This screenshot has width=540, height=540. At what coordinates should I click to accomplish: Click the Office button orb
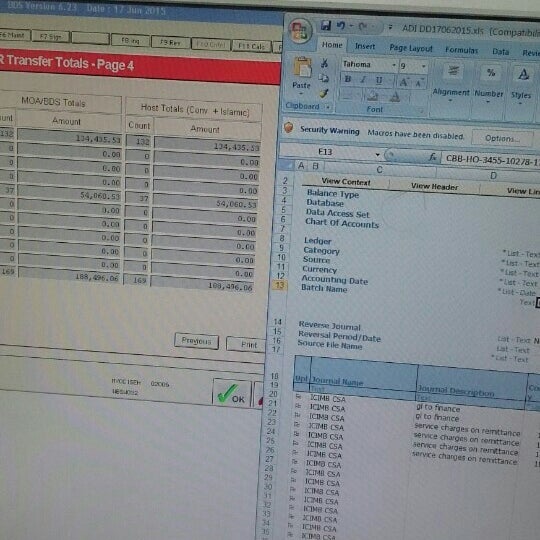tap(300, 31)
